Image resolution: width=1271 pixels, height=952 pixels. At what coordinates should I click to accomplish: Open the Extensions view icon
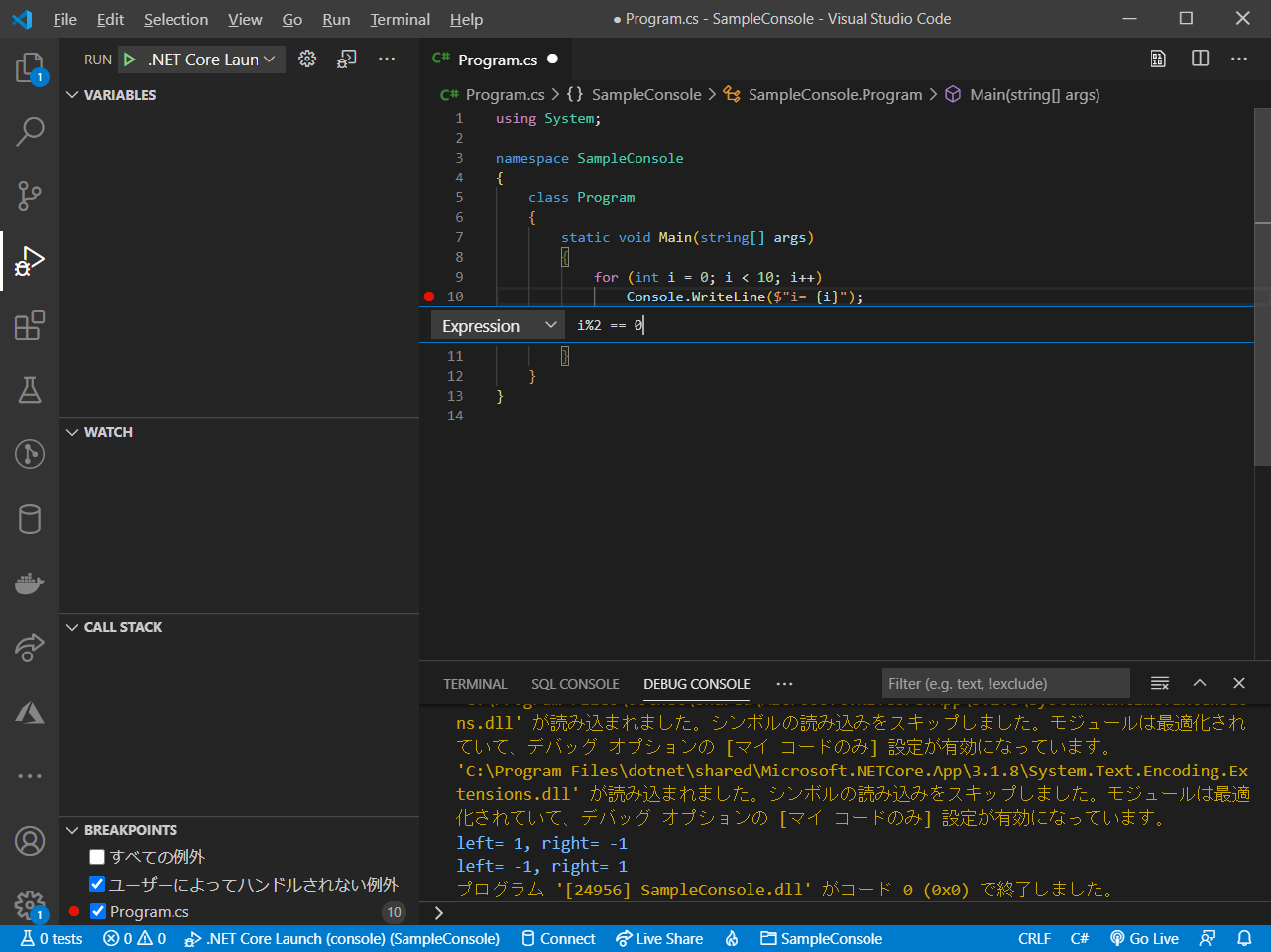pos(30,325)
